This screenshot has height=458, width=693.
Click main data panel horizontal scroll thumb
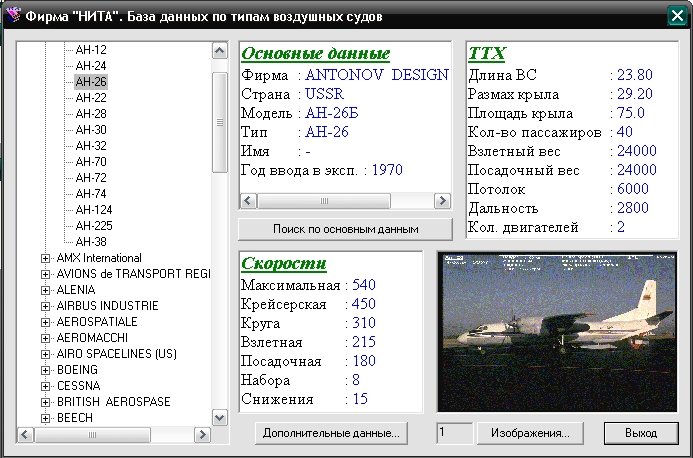(x=324, y=201)
